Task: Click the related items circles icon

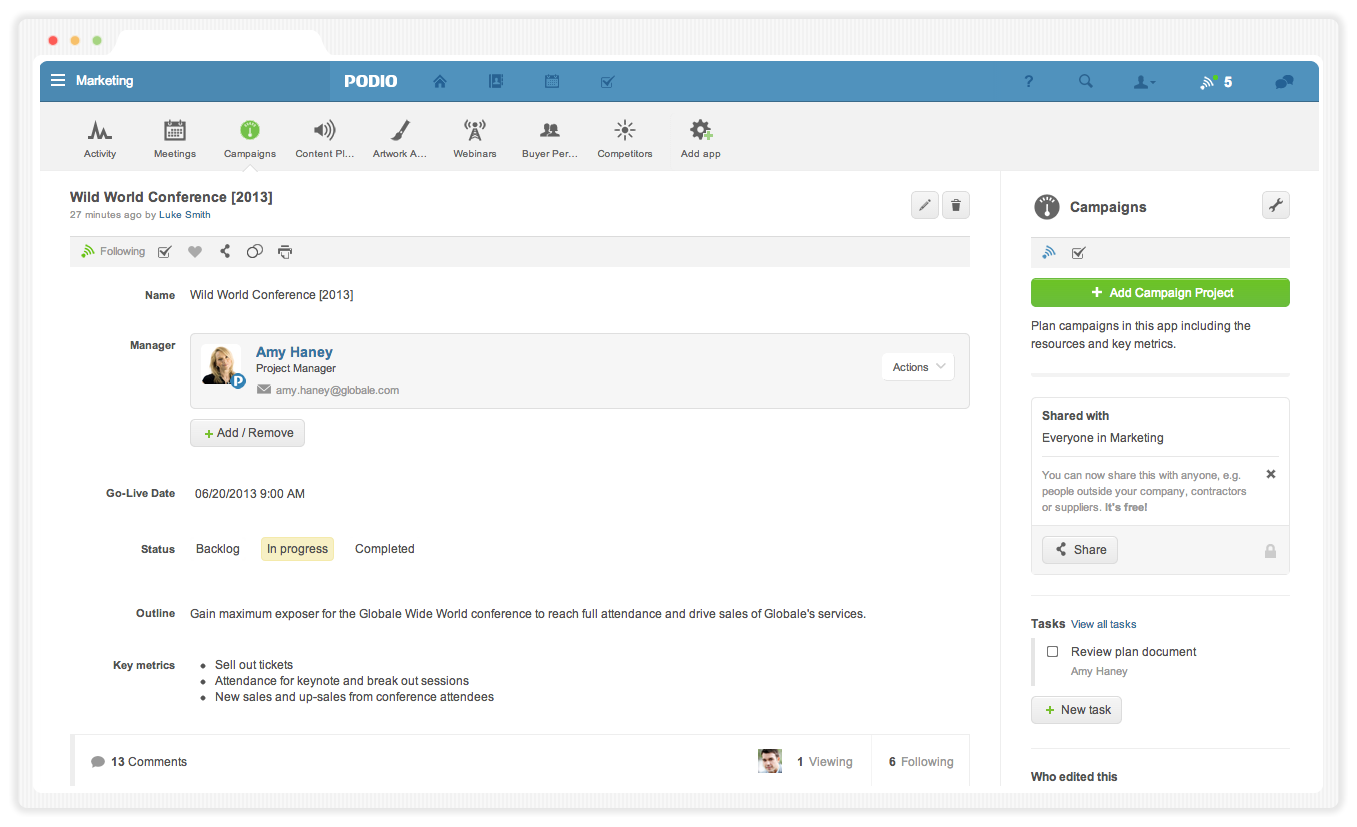Action: tap(255, 252)
